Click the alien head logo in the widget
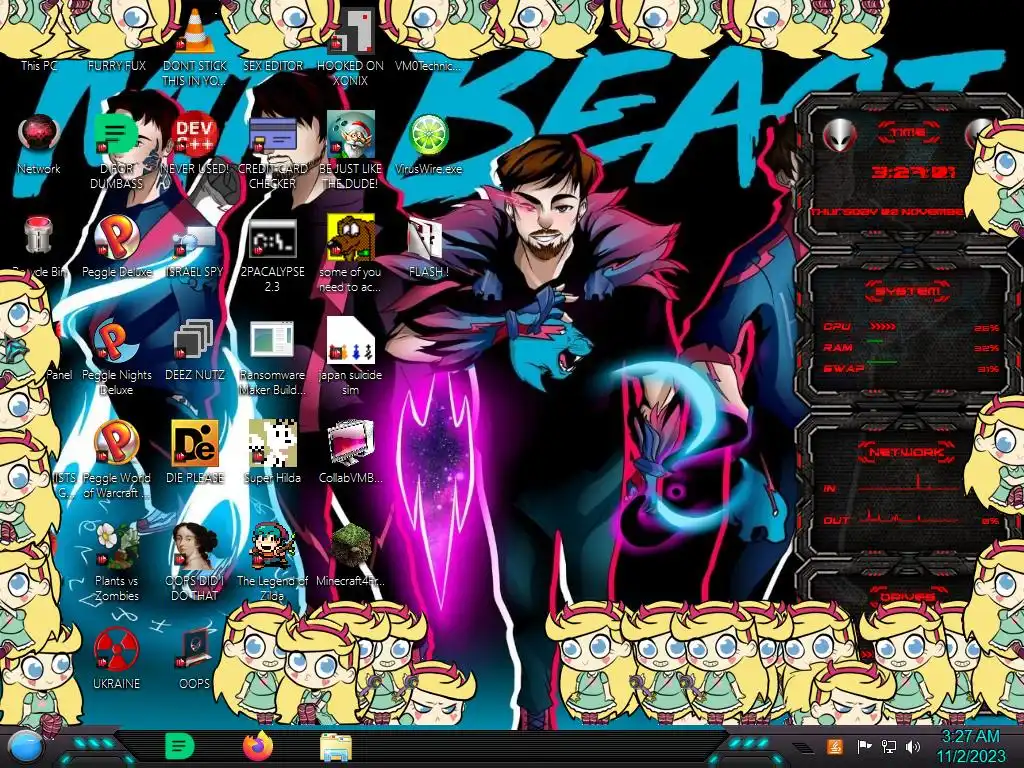The width and height of the screenshot is (1024, 768). (840, 136)
